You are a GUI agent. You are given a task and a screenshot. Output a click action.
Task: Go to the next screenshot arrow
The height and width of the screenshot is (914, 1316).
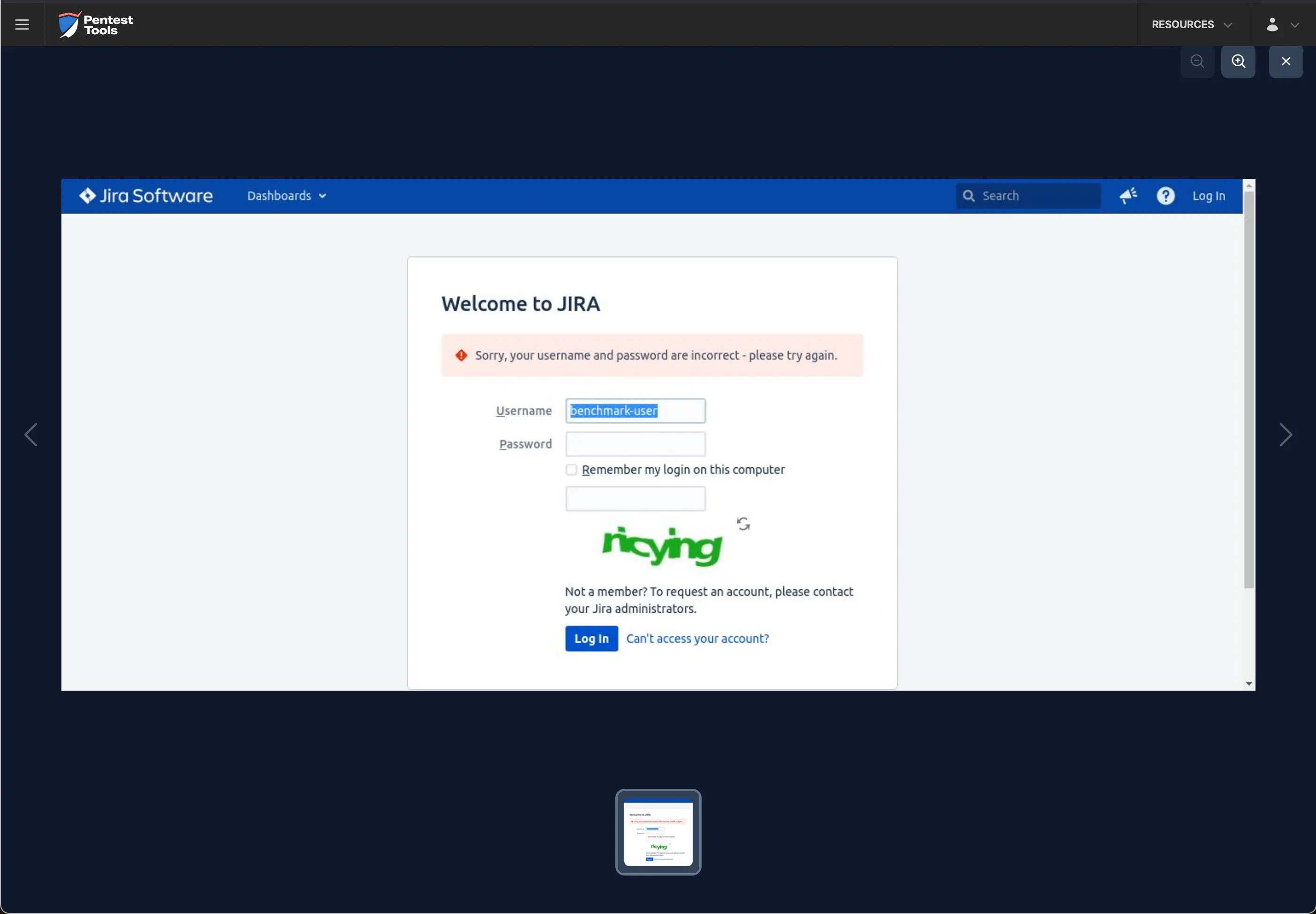tap(1286, 434)
